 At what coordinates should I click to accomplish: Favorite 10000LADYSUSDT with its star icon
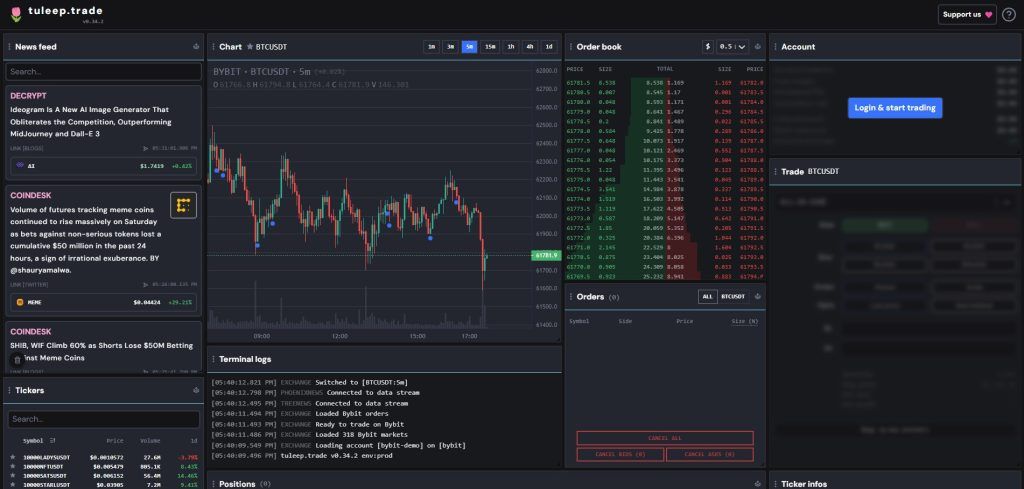[13, 457]
